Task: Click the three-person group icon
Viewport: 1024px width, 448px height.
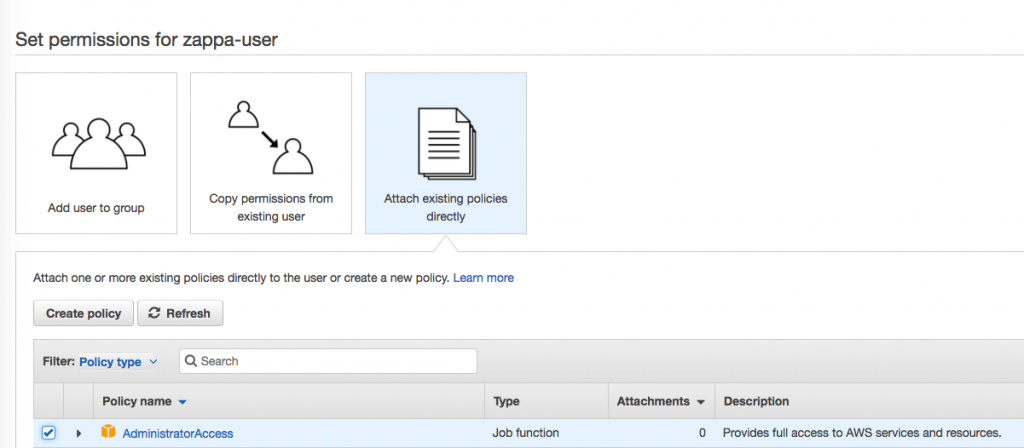Action: (98, 144)
